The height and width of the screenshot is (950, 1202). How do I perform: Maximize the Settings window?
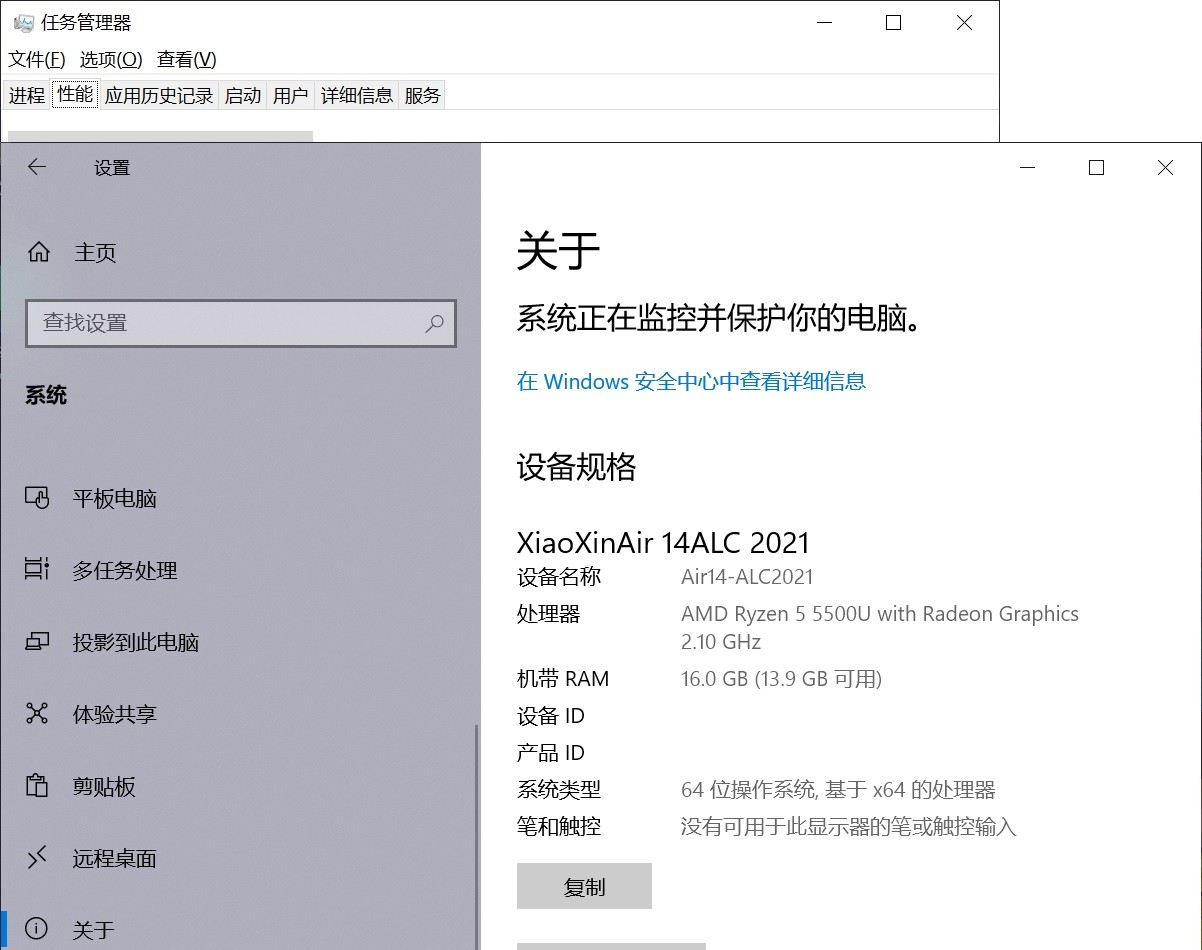coord(1096,167)
